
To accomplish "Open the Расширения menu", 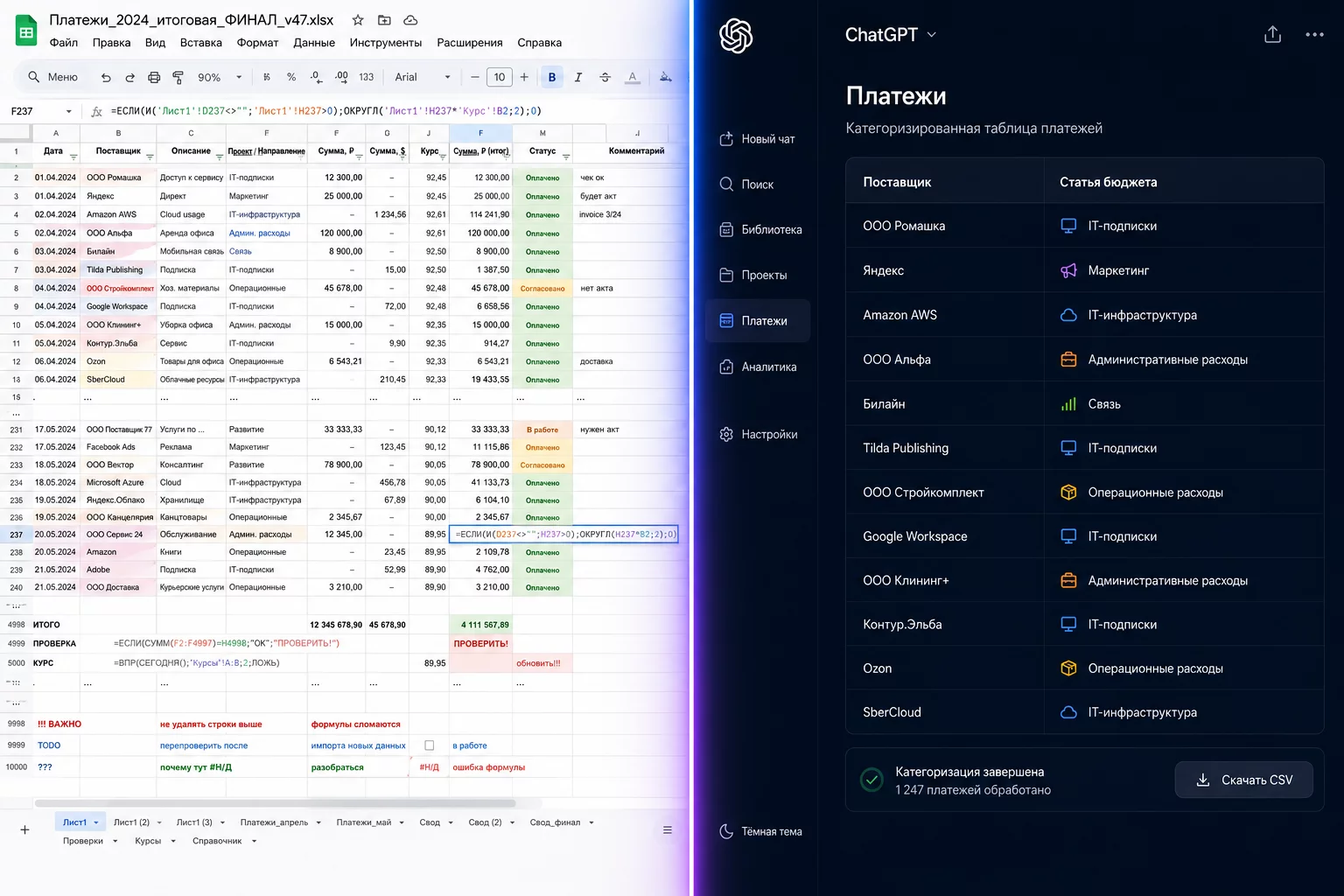I will point(470,42).
